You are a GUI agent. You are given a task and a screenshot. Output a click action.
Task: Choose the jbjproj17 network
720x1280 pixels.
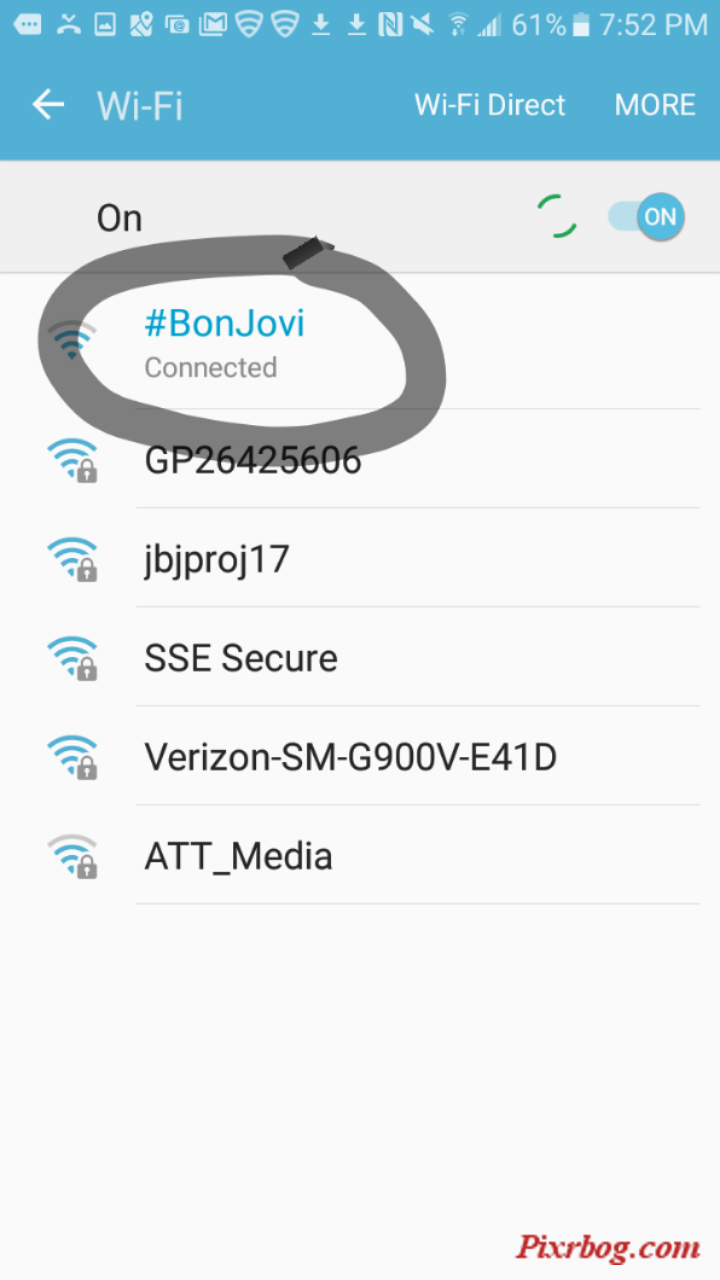click(x=360, y=558)
